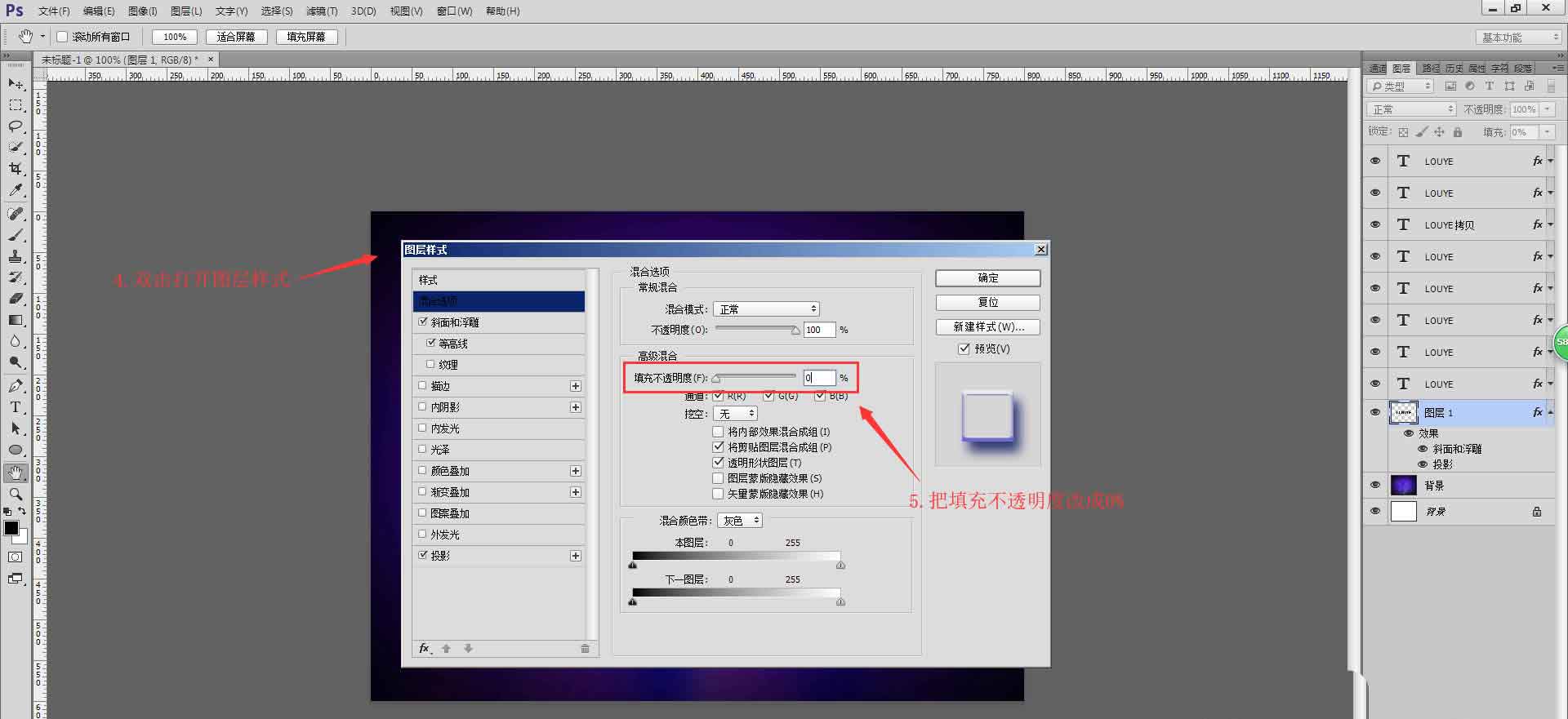Image resolution: width=1568 pixels, height=719 pixels.
Task: Select the Pen tool
Action: pyautogui.click(x=16, y=386)
